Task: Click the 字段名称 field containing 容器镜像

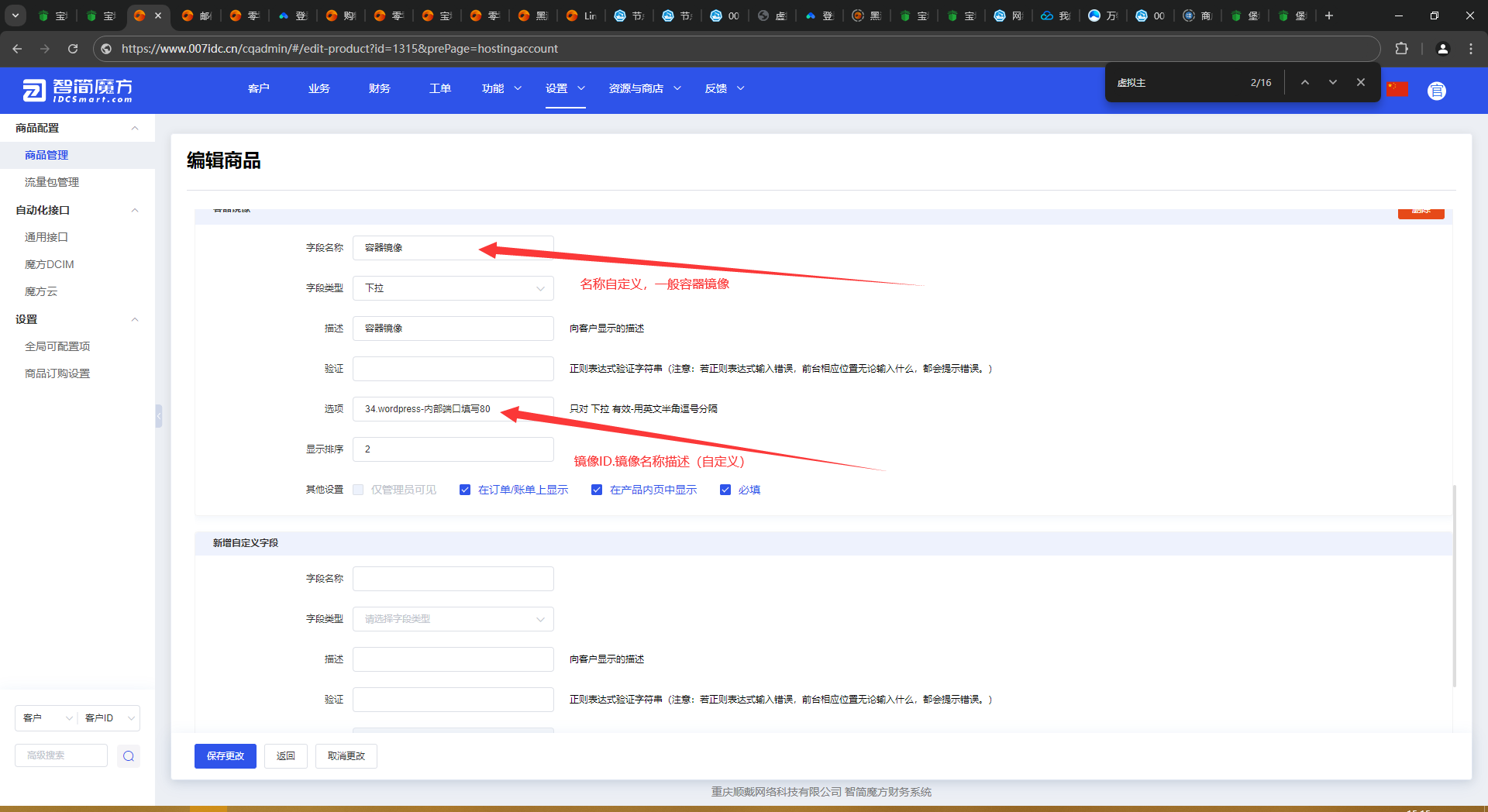Action: coord(453,248)
